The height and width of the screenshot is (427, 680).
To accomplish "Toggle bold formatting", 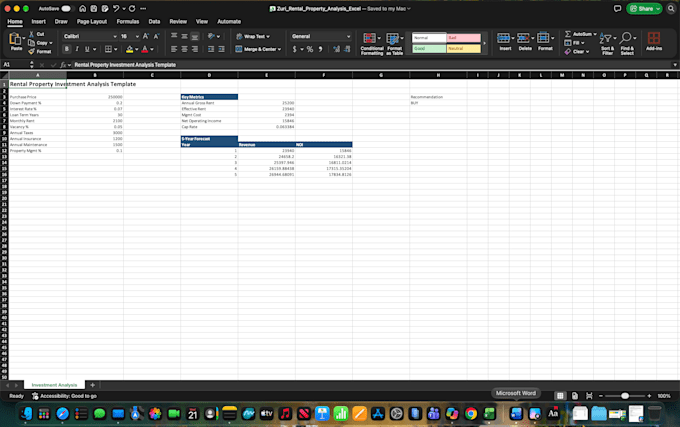I will [x=67, y=49].
